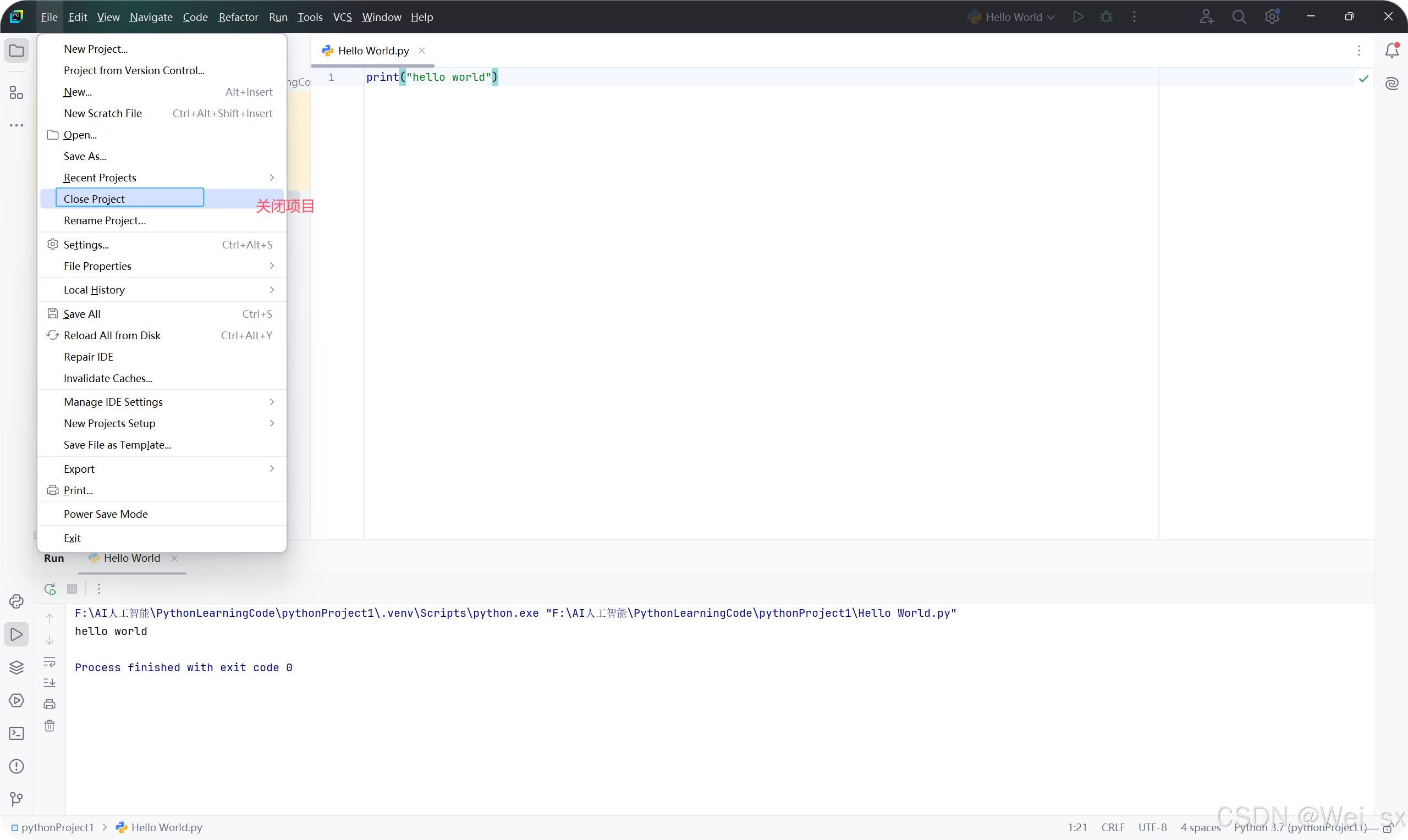
Task: Click Invalidate Caches in File menu
Action: click(108, 378)
